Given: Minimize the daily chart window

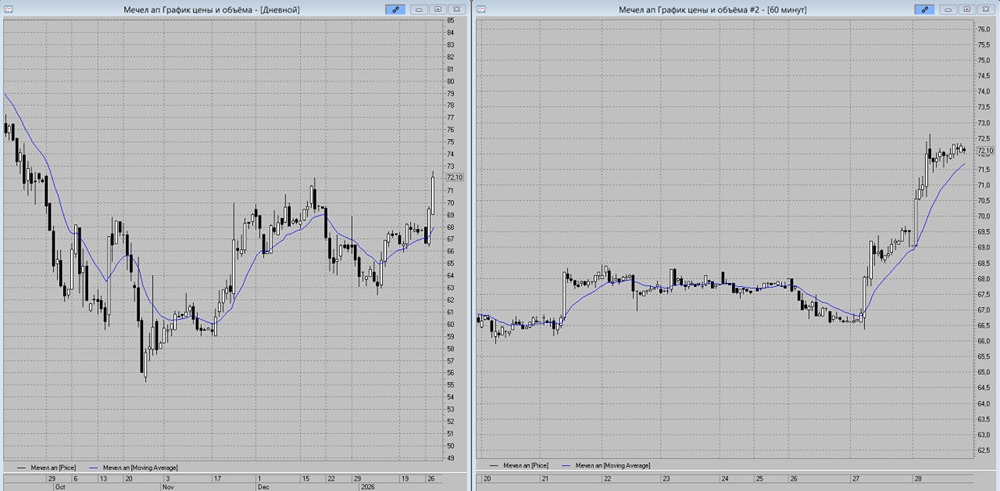Looking at the screenshot, I should pos(420,9).
